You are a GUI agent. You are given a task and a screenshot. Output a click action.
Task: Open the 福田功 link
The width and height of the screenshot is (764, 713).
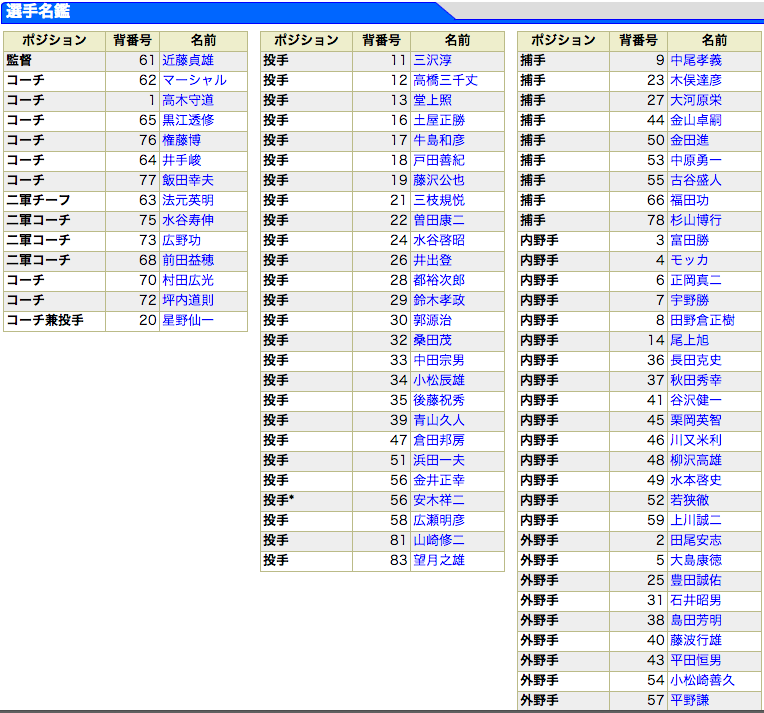click(x=689, y=200)
